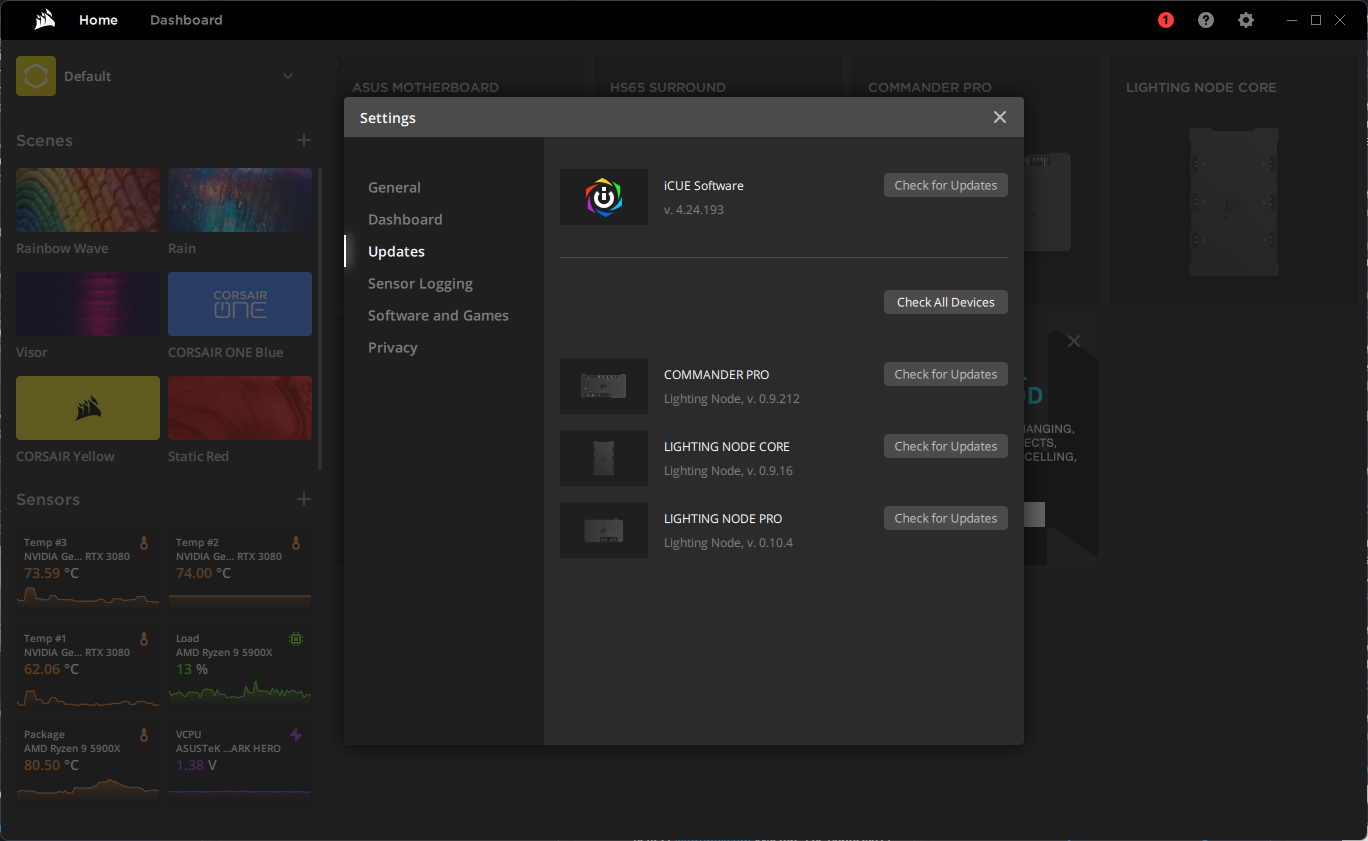Select the Rainbow Wave scene thumbnail
This screenshot has height=841, width=1368.
(88, 200)
